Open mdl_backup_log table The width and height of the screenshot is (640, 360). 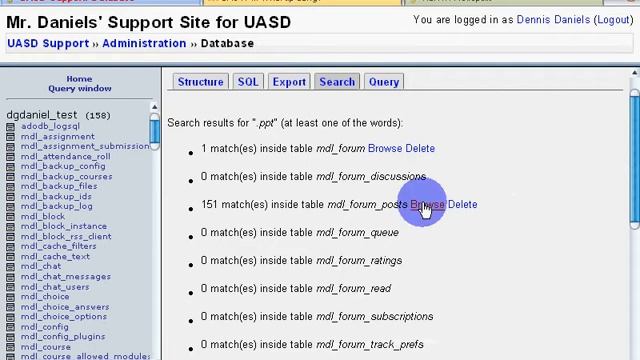(x=57, y=206)
